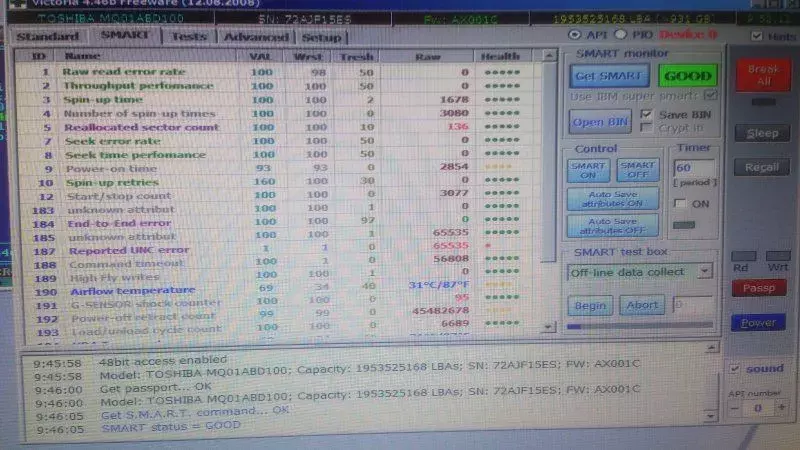
Task: Open the SMART tab
Action: [x=124, y=35]
